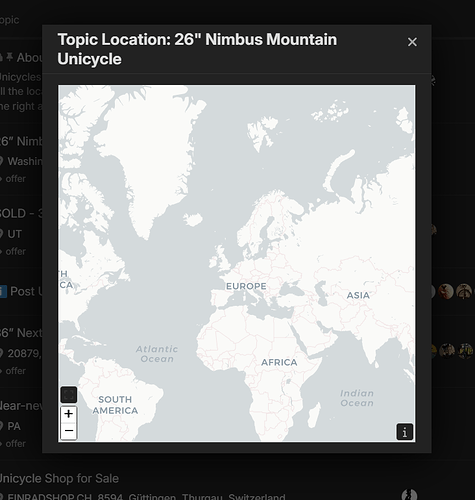Close the Topic Location dialog
Viewport: 475px width, 500px height.
(x=412, y=42)
